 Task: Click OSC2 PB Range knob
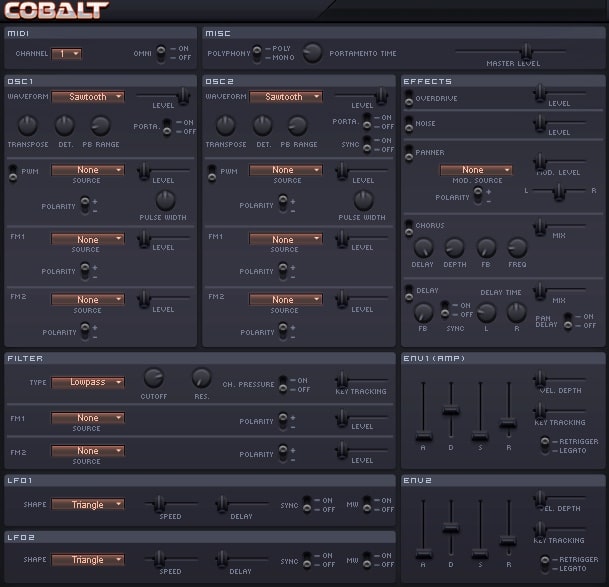tap(298, 125)
